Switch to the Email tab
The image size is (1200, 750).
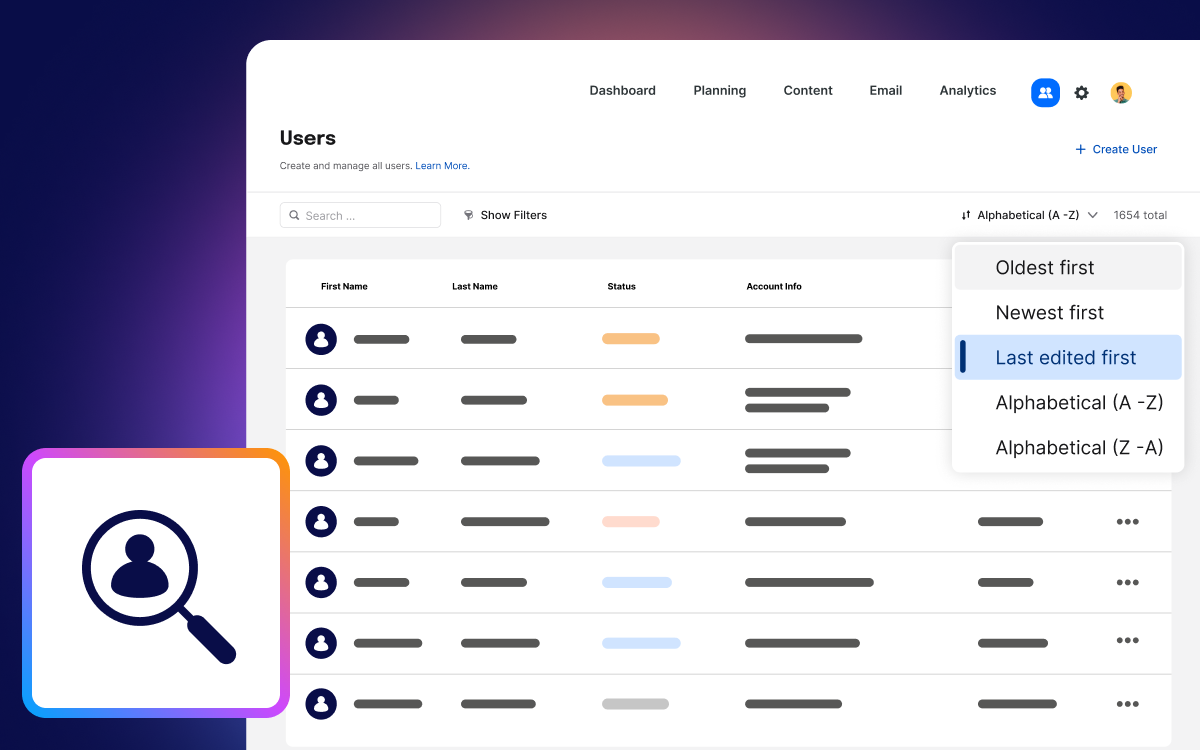click(x=886, y=90)
